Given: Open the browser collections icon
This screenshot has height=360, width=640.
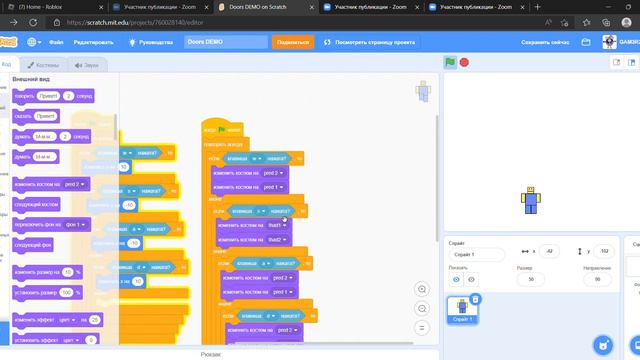Looking at the screenshot, I should click(x=606, y=22).
